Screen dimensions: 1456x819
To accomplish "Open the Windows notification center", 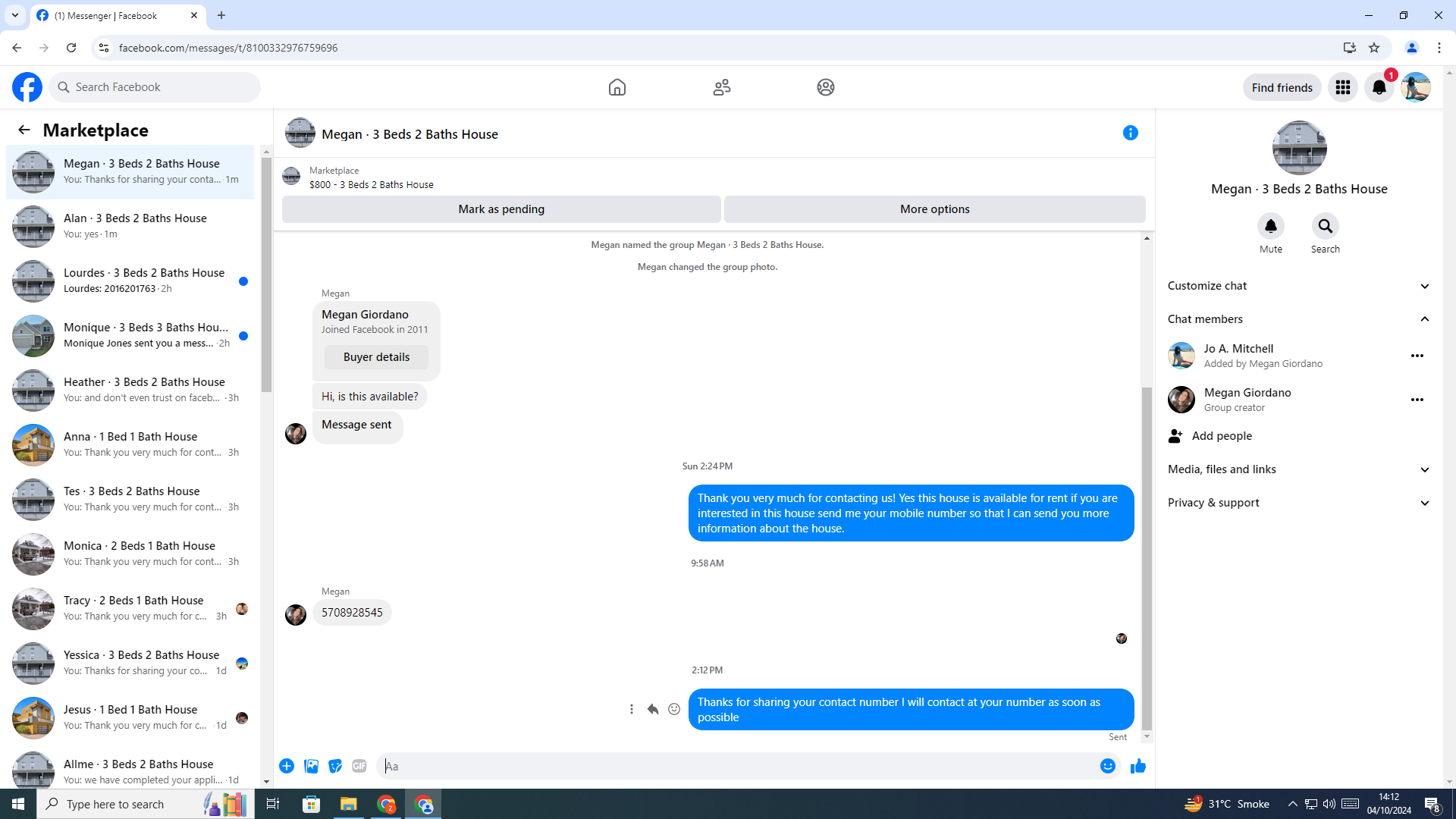I will (x=1432, y=804).
